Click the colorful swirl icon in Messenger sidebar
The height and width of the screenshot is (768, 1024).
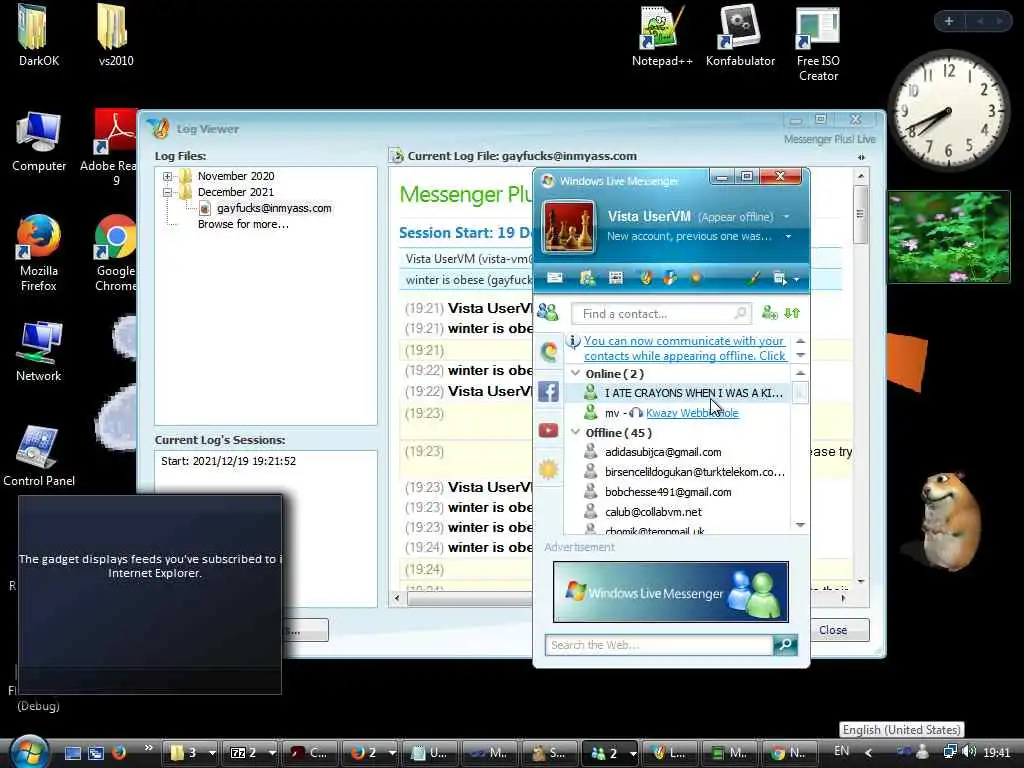(x=548, y=352)
